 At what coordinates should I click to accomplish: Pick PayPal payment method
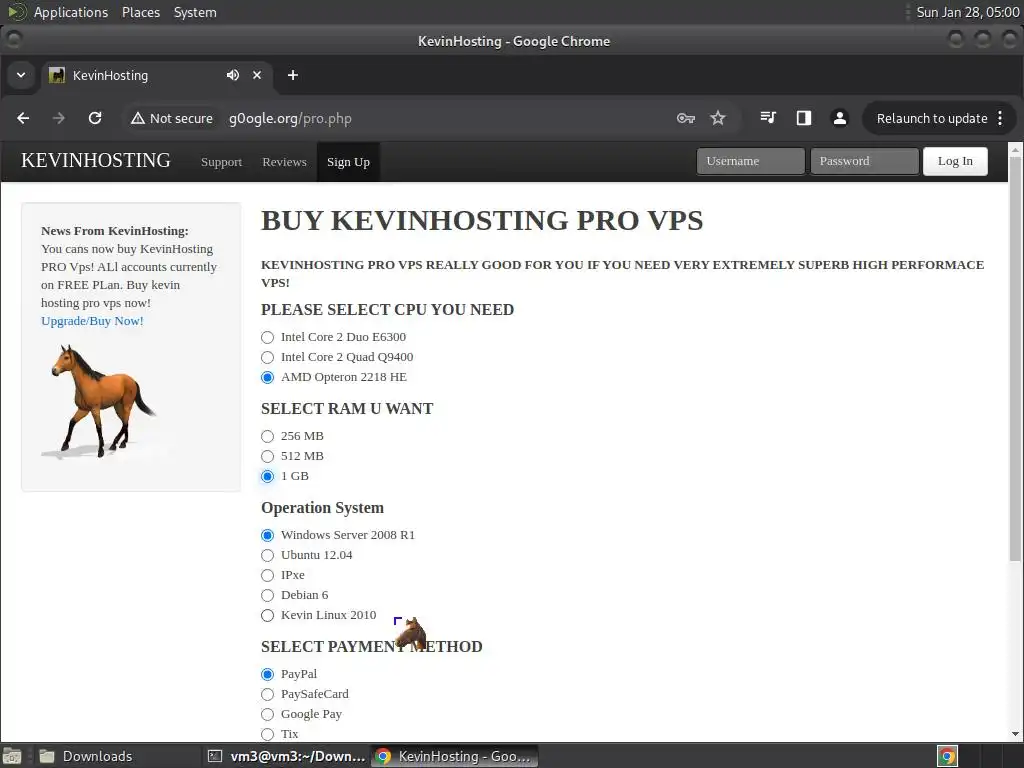pos(267,675)
